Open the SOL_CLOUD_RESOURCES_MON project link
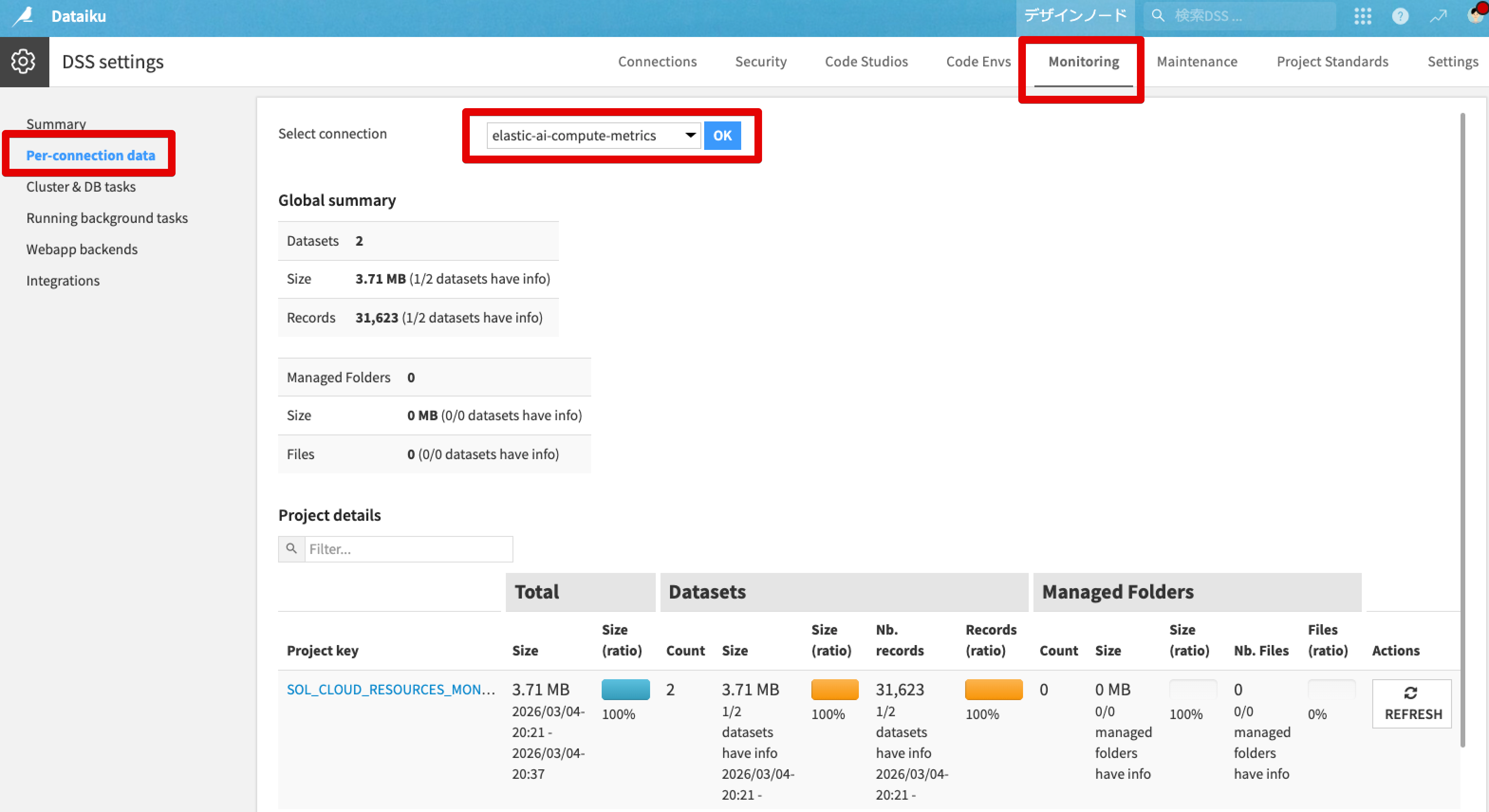Viewport: 1489px width, 812px height. (x=391, y=689)
